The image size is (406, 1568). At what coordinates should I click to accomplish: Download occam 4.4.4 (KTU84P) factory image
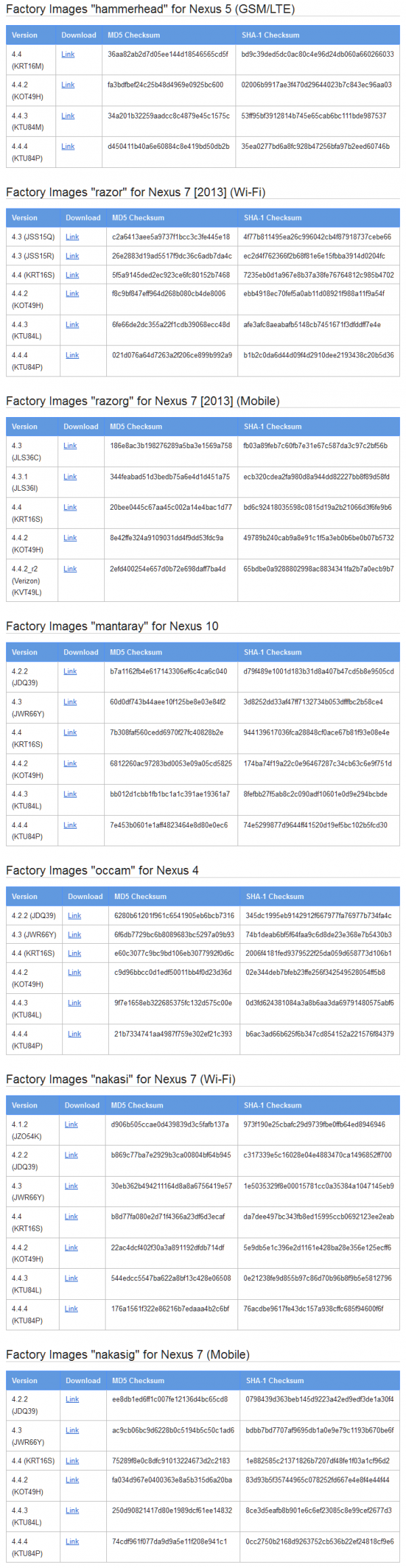74,1034
